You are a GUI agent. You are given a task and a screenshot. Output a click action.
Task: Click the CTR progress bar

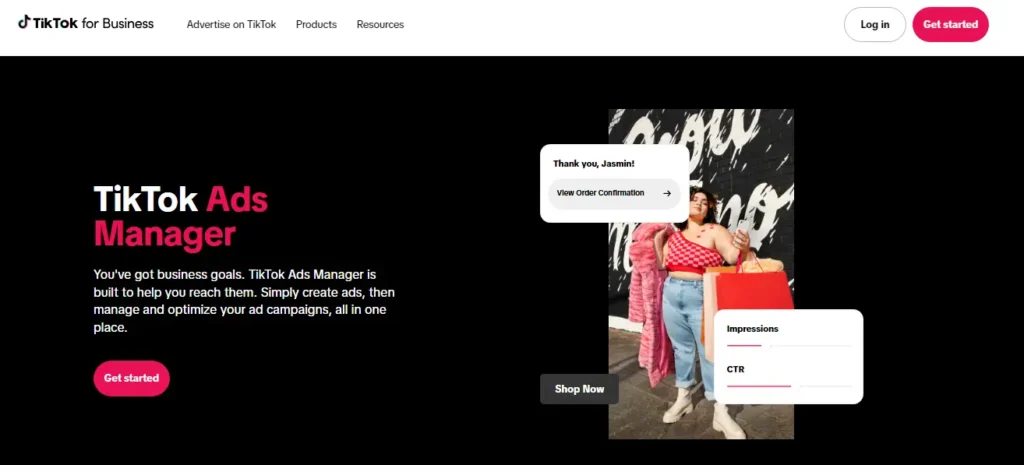pos(789,386)
